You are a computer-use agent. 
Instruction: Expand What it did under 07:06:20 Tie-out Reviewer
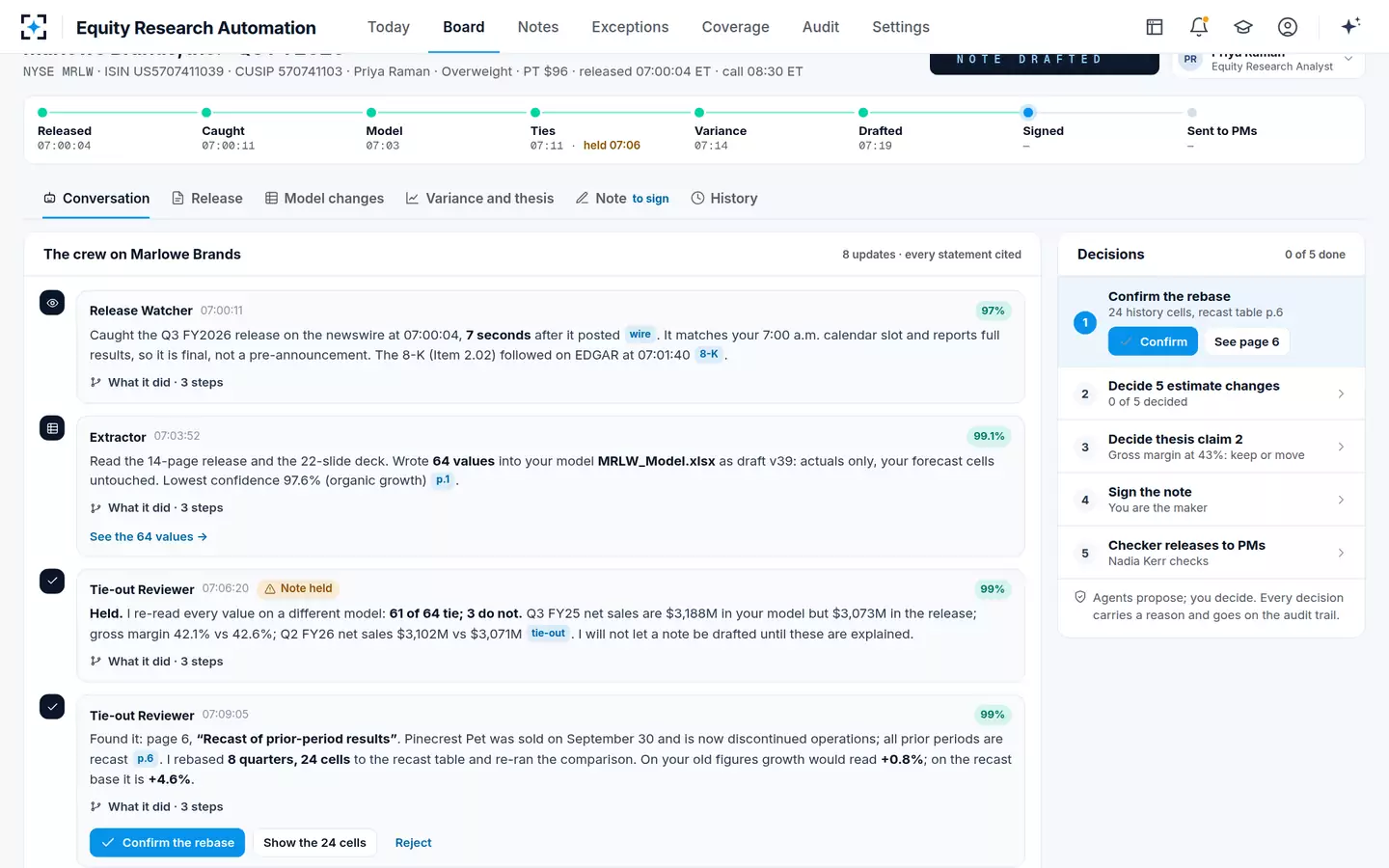(x=156, y=661)
